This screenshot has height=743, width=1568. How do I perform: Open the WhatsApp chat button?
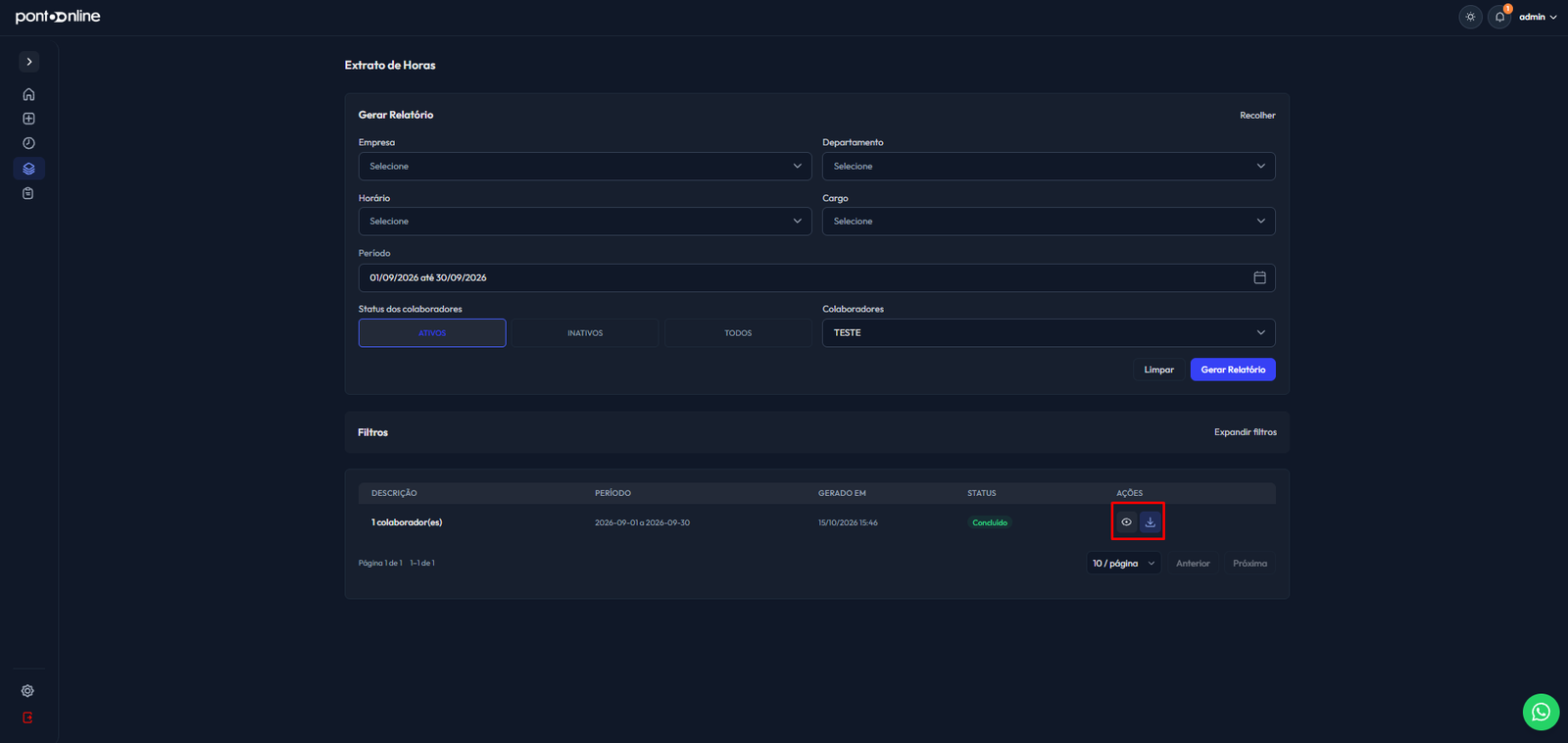[1541, 712]
